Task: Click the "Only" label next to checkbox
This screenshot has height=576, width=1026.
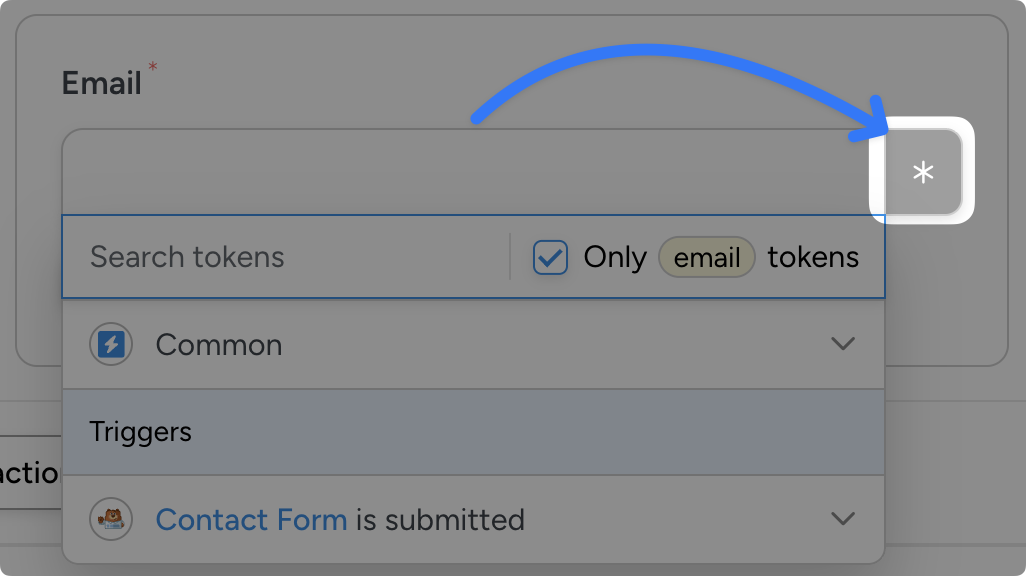Action: [x=614, y=257]
